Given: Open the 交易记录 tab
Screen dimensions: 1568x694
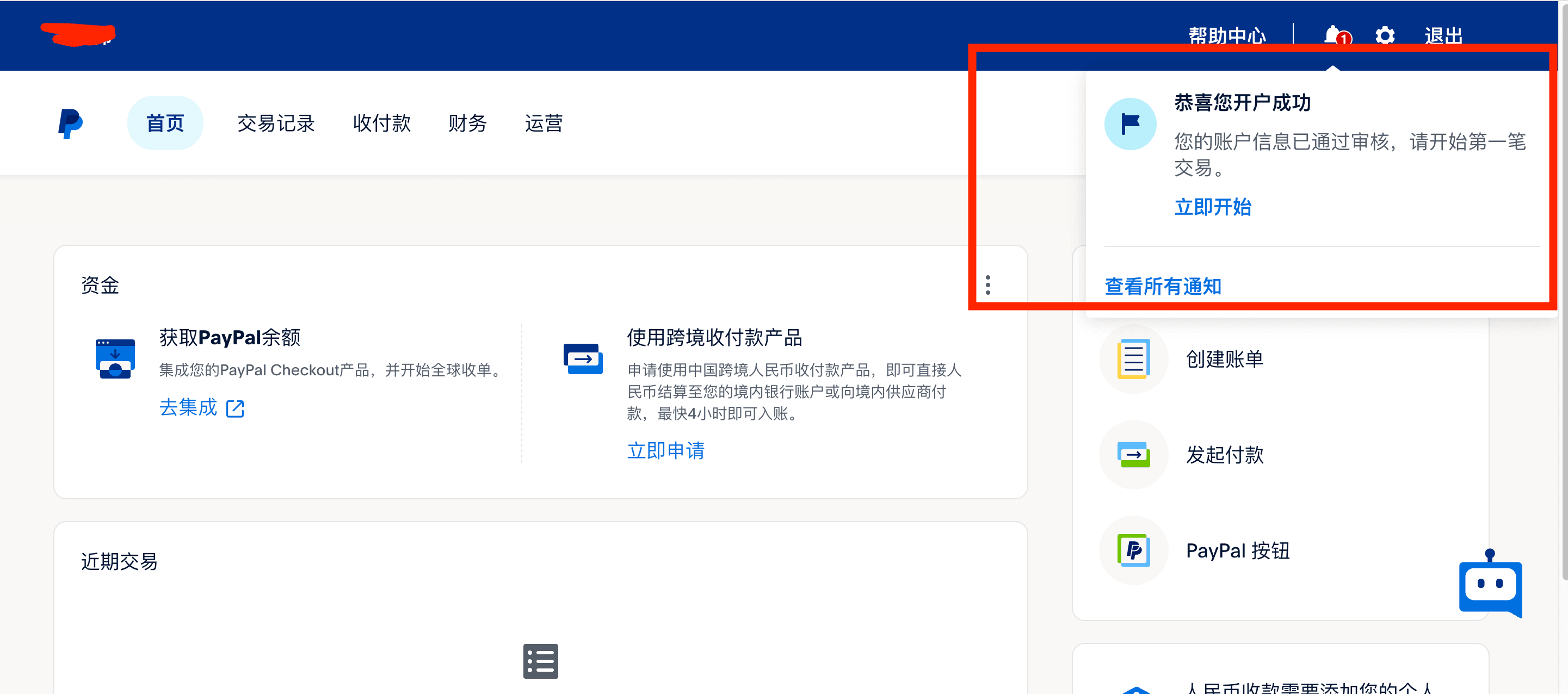Looking at the screenshot, I should [276, 123].
